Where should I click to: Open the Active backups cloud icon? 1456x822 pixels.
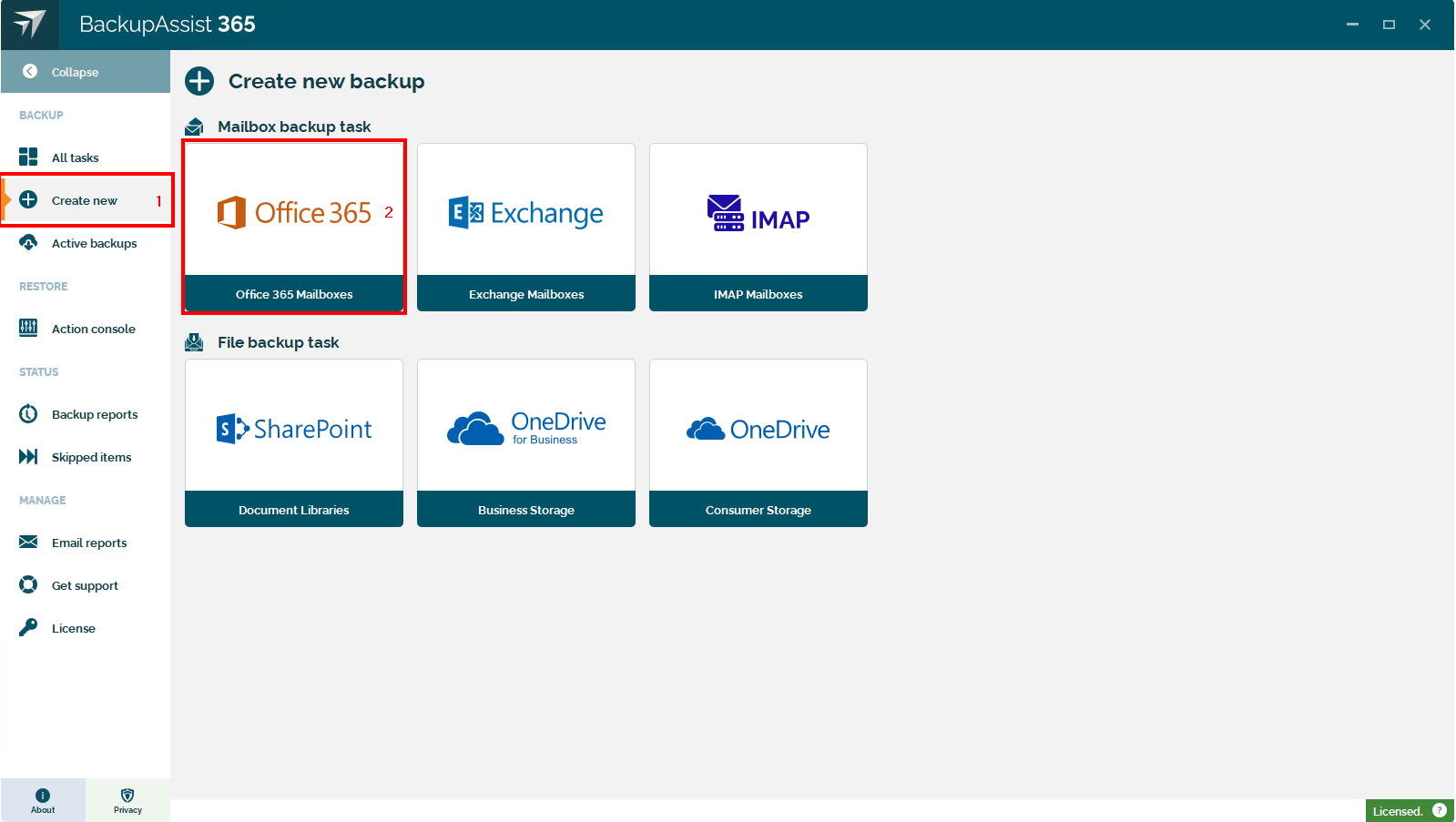[x=28, y=243]
